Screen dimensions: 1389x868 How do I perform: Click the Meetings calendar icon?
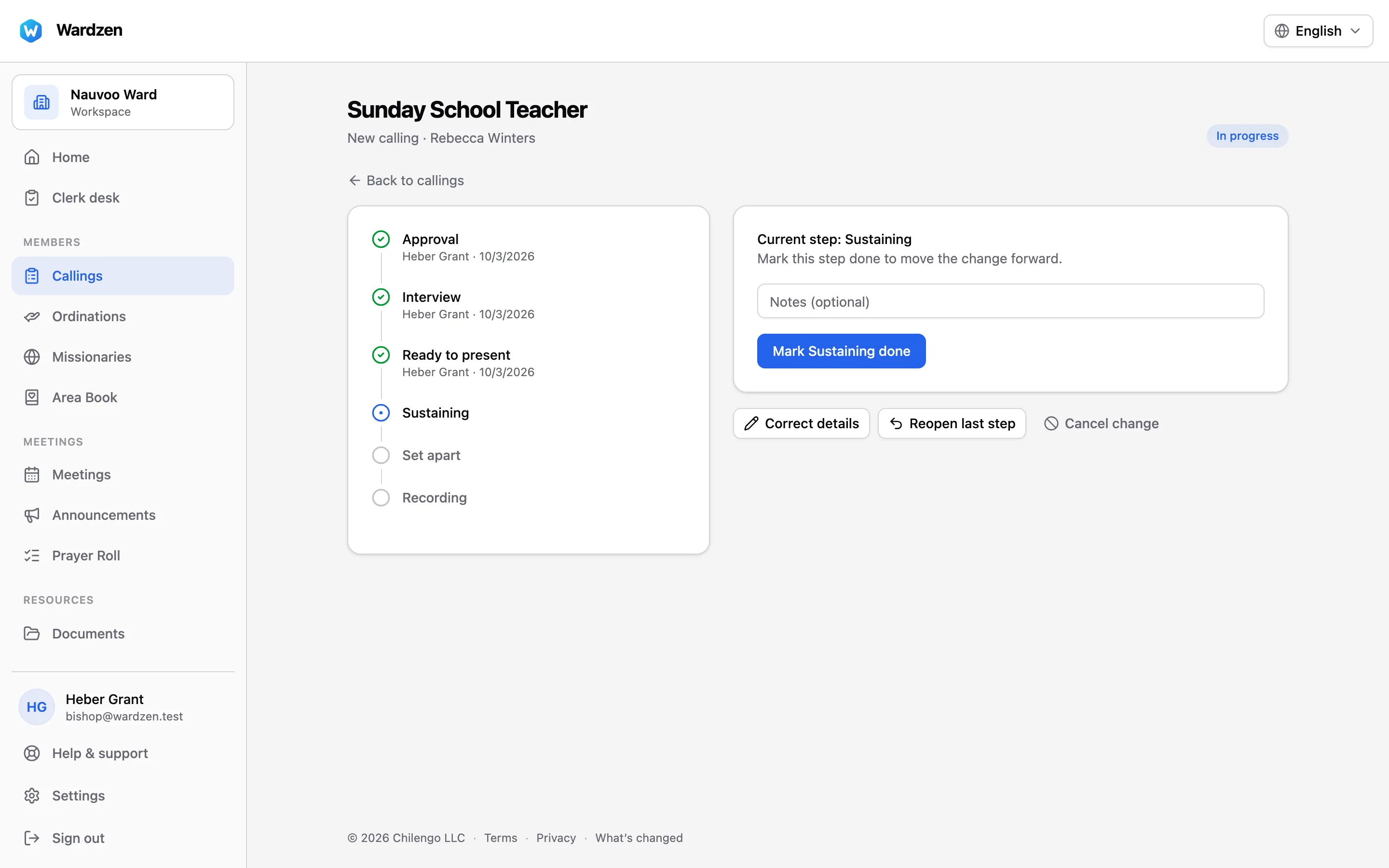click(x=31, y=474)
